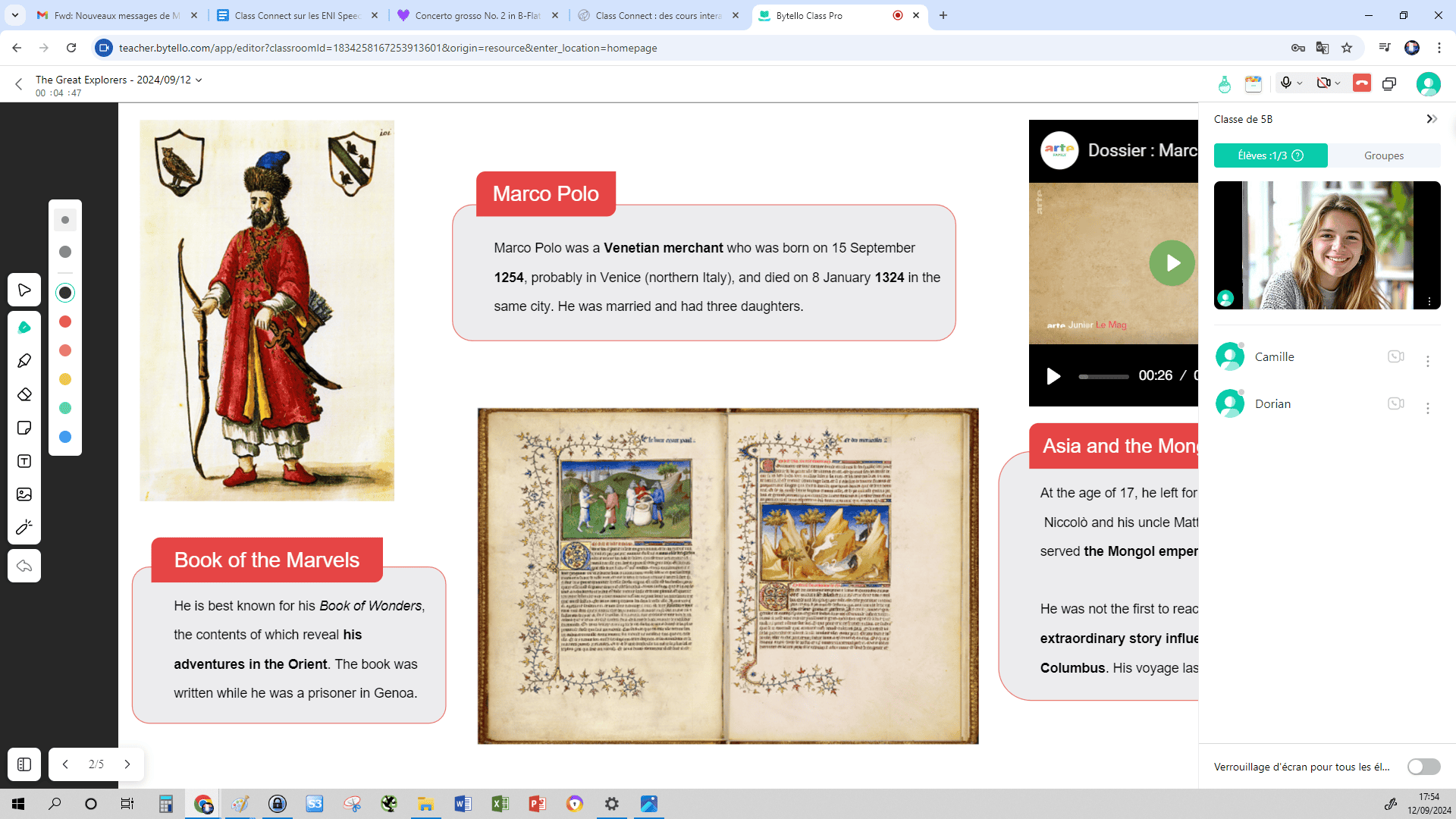
Task: Switch to Class Connect des cours tab
Action: point(658,15)
